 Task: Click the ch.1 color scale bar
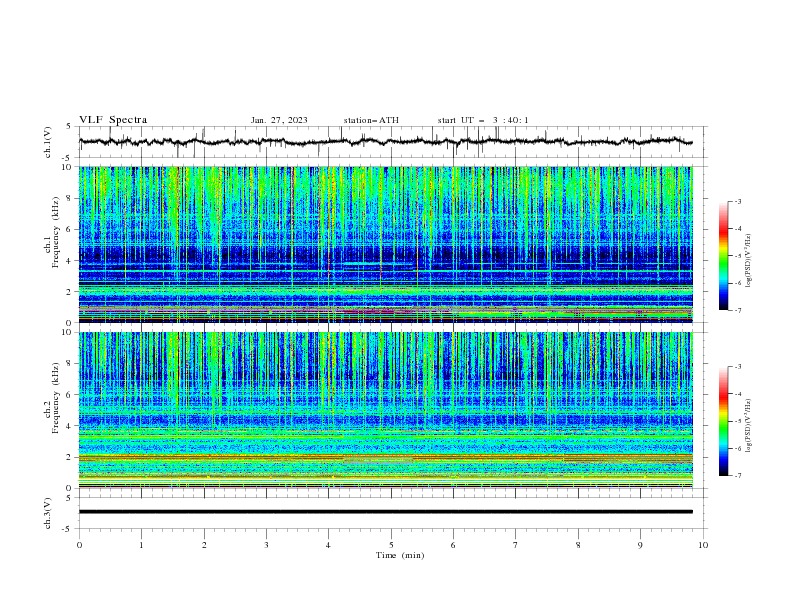(x=723, y=256)
